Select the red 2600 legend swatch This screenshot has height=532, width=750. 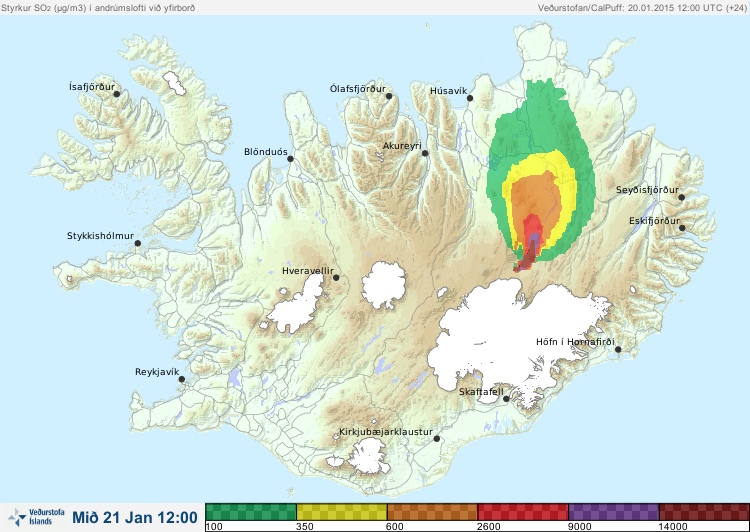coord(523,512)
